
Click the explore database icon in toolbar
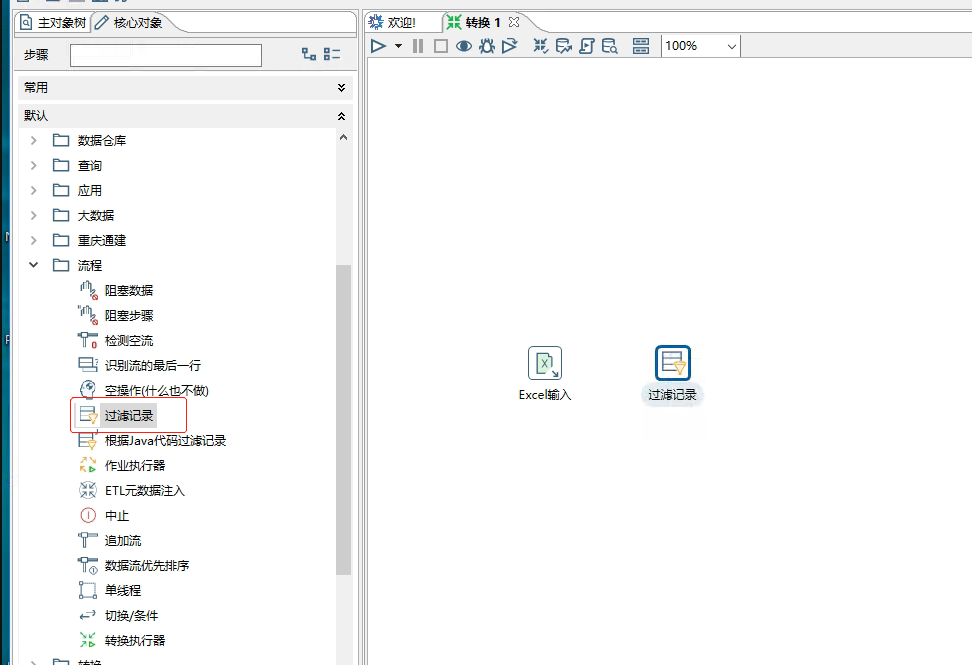(609, 46)
